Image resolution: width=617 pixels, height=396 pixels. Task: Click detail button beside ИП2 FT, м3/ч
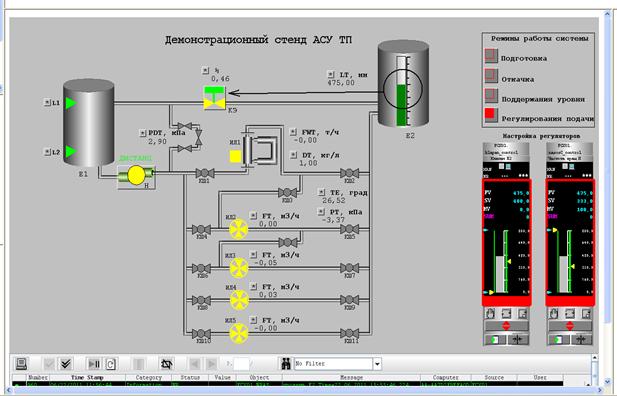(254, 216)
